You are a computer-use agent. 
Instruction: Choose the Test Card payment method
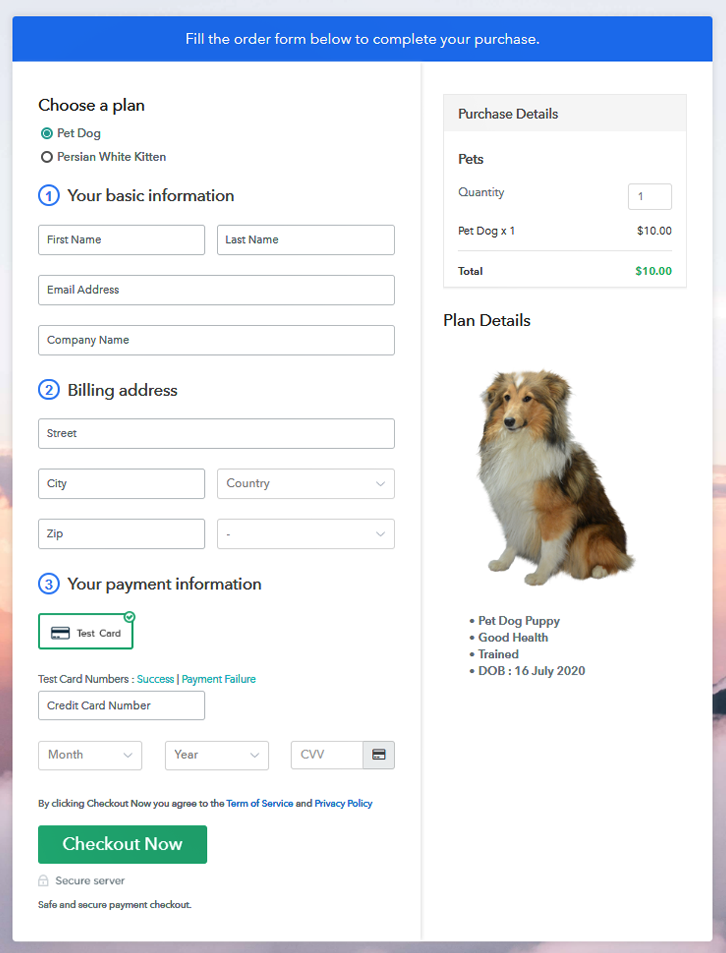point(86,633)
